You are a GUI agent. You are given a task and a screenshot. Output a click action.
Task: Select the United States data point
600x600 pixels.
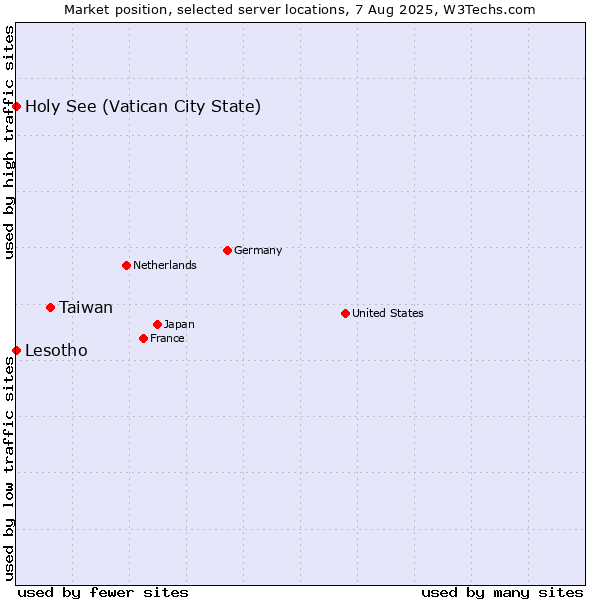pos(346,314)
